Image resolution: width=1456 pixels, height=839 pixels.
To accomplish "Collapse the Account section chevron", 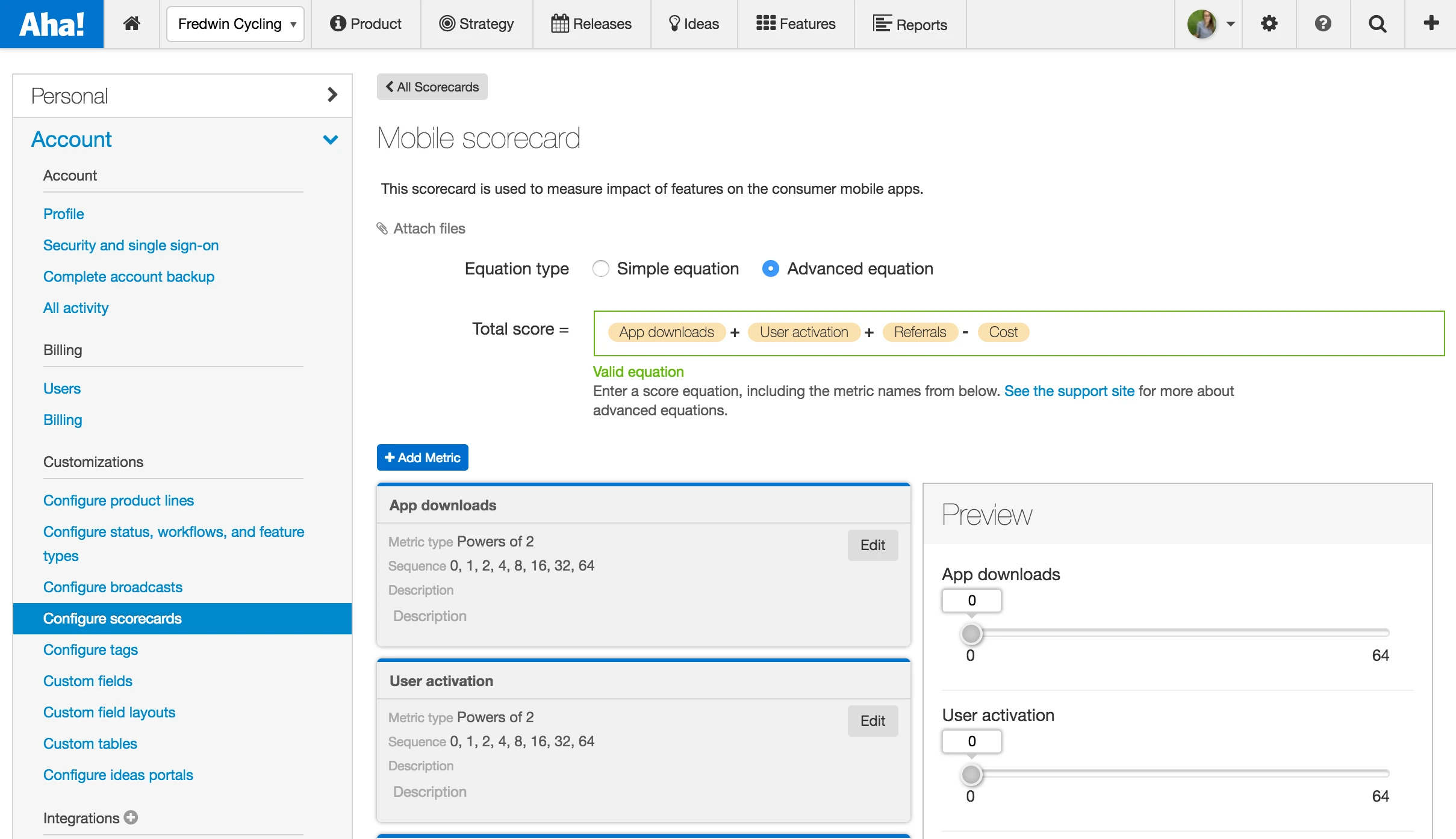I will (331, 140).
